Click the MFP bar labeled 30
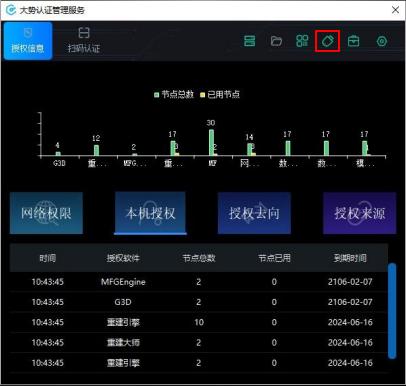 coord(211,142)
